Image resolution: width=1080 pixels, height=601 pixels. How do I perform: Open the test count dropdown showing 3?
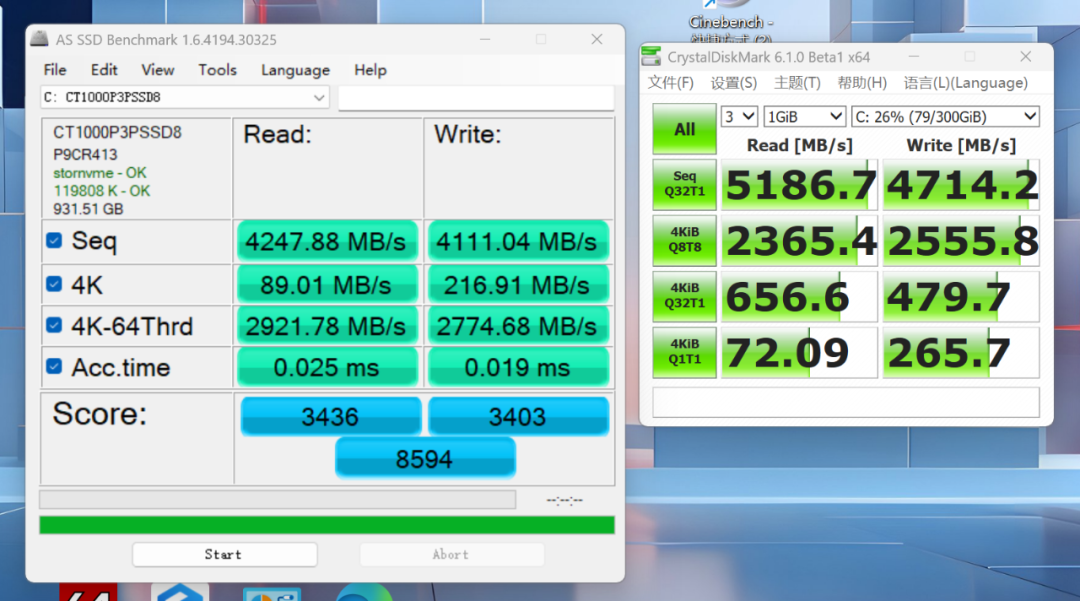[x=739, y=116]
